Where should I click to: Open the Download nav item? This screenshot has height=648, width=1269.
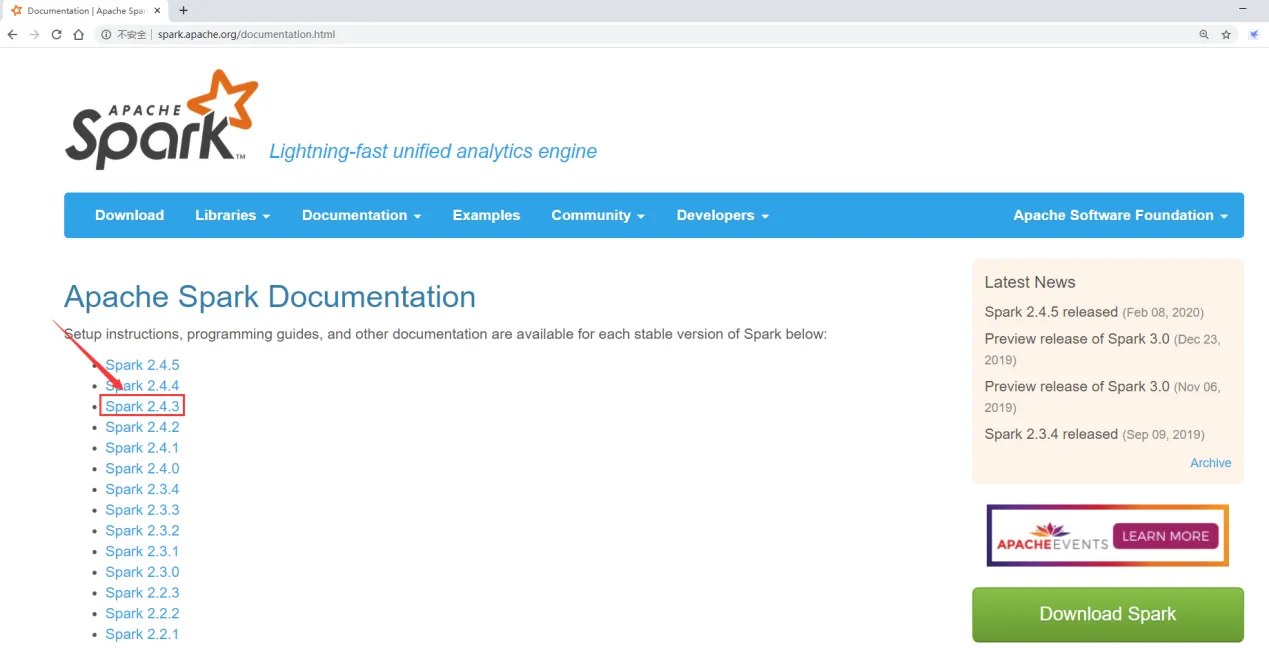tap(129, 215)
